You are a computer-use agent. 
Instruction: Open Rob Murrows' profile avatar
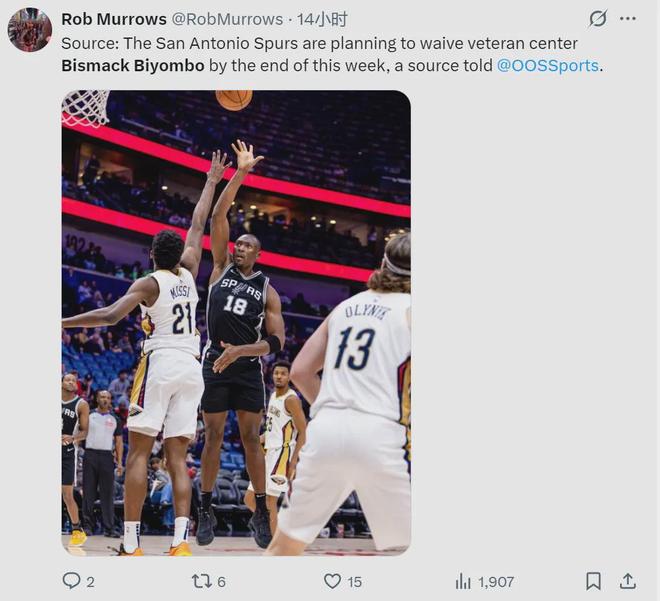29,30
